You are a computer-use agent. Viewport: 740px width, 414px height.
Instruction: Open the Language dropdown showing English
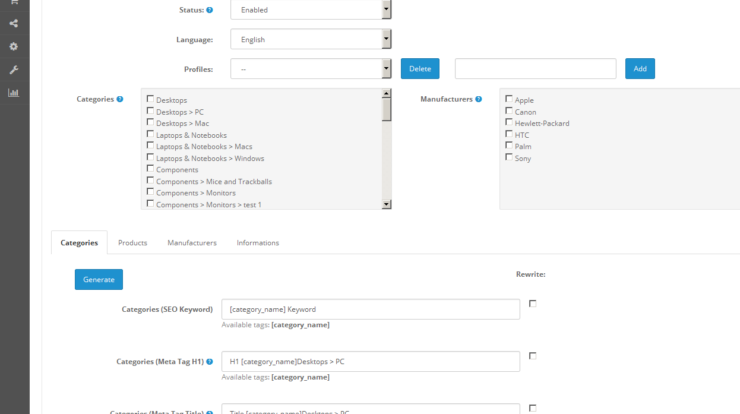(x=311, y=39)
